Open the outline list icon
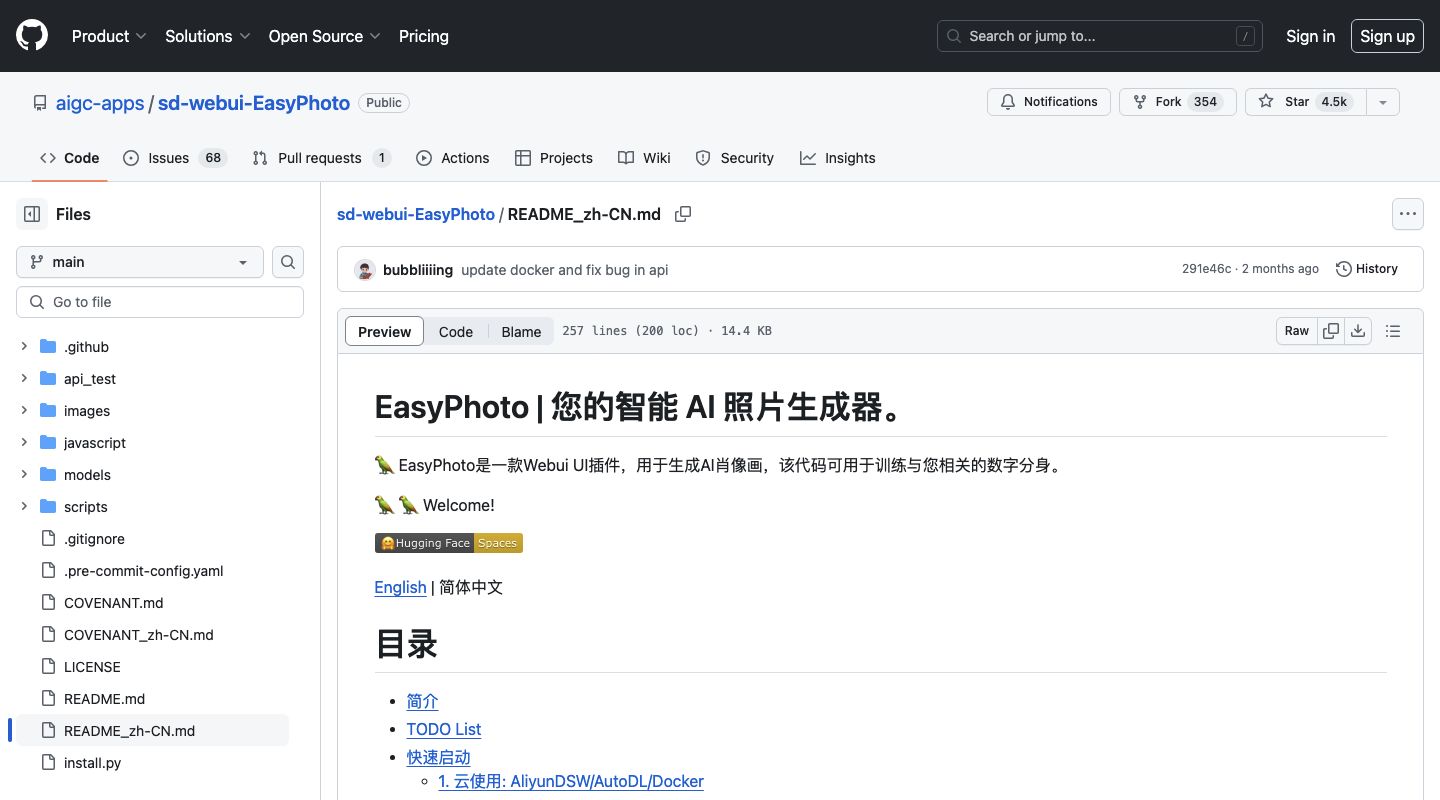 click(1393, 331)
